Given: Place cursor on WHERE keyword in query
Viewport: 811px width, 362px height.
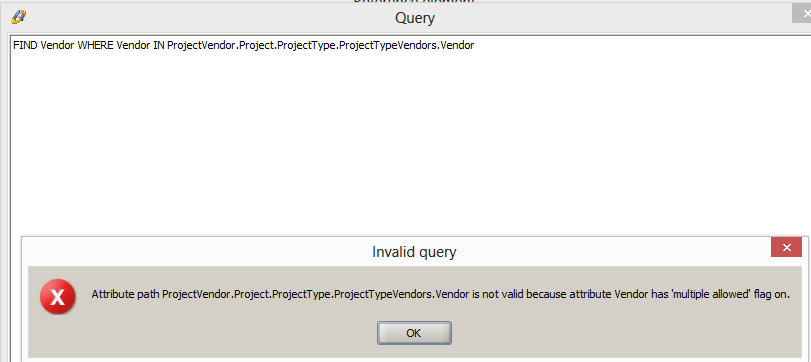Looking at the screenshot, I should tap(95, 46).
